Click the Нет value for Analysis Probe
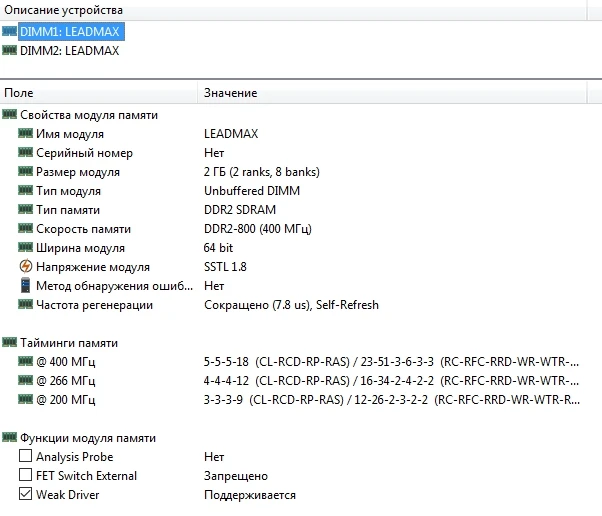 tap(214, 457)
